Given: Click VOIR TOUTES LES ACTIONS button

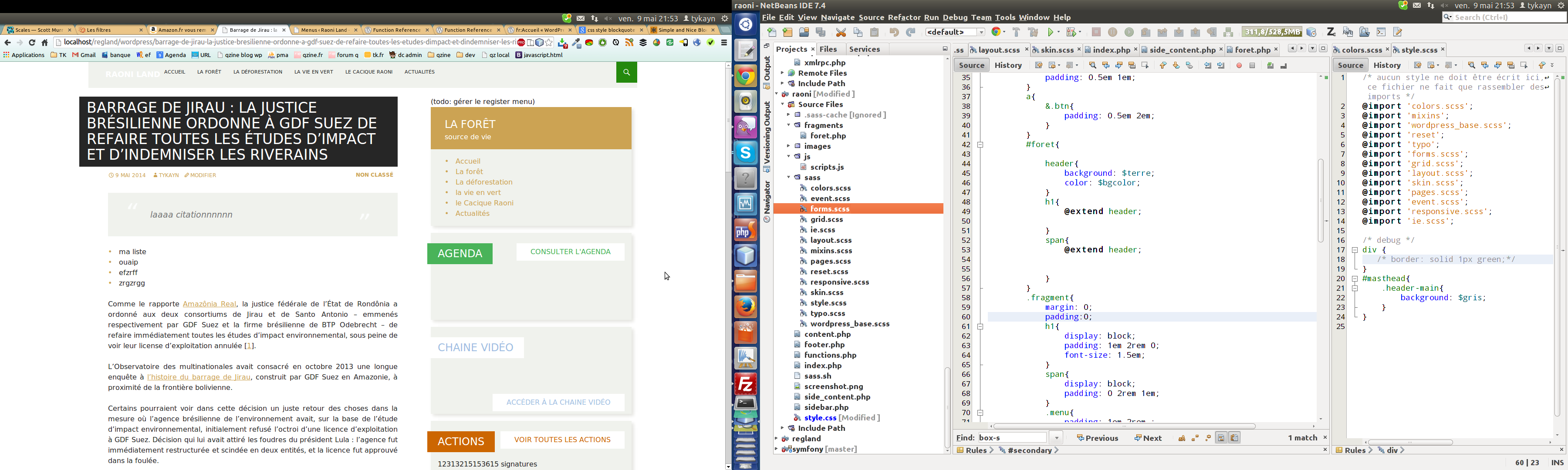Looking at the screenshot, I should tap(562, 440).
